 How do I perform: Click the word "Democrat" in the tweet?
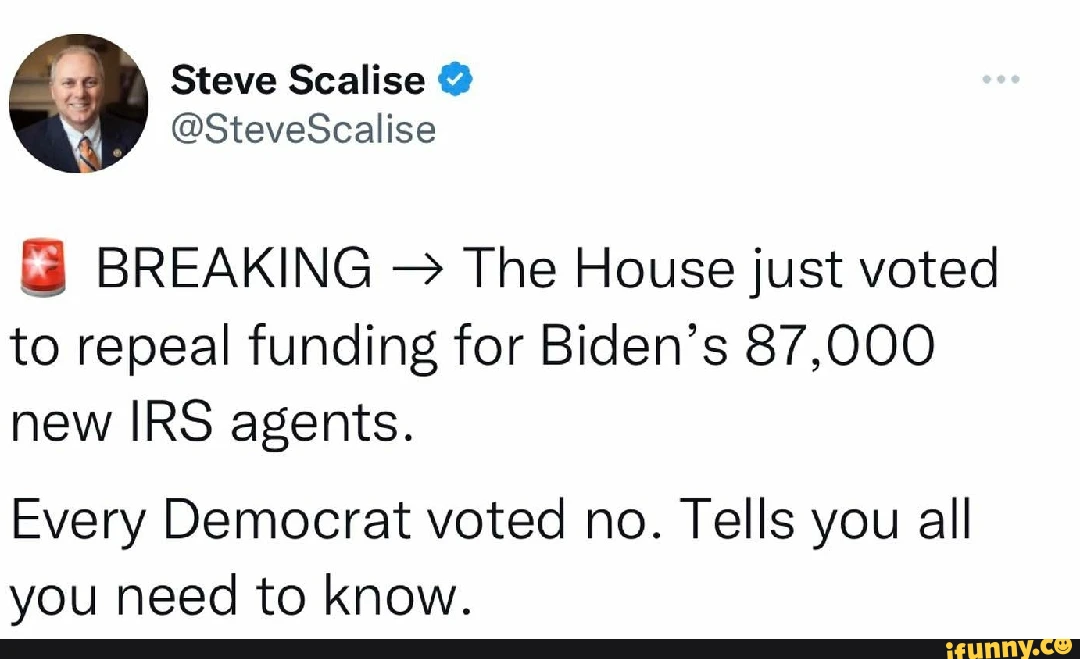click(x=285, y=521)
